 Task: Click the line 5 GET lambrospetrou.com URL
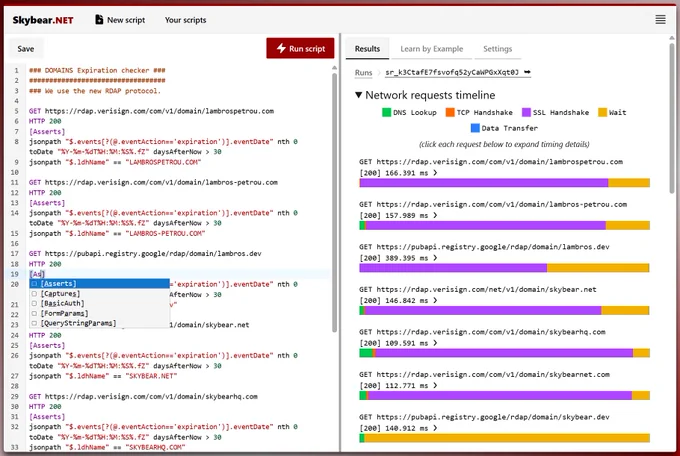(x=159, y=111)
